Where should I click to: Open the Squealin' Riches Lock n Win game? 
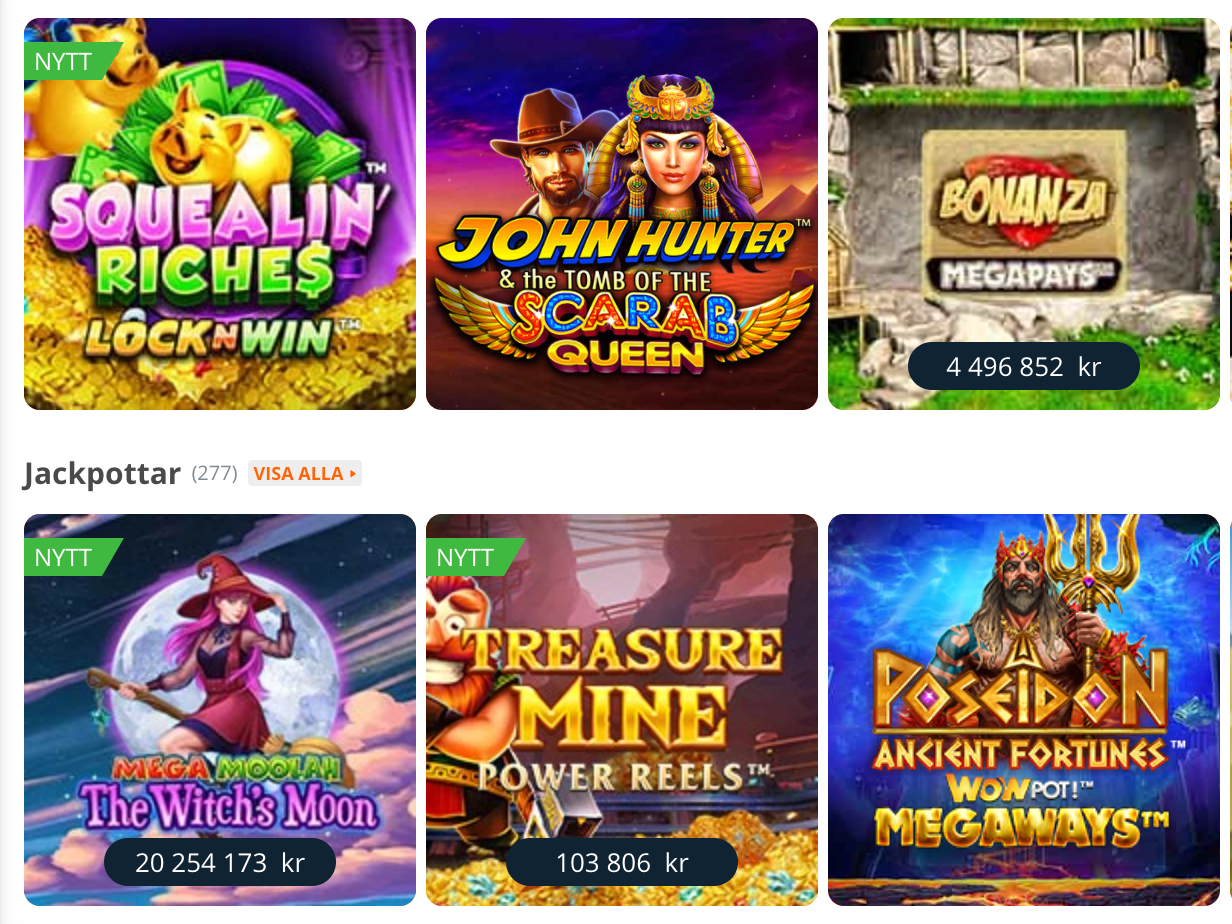(220, 214)
